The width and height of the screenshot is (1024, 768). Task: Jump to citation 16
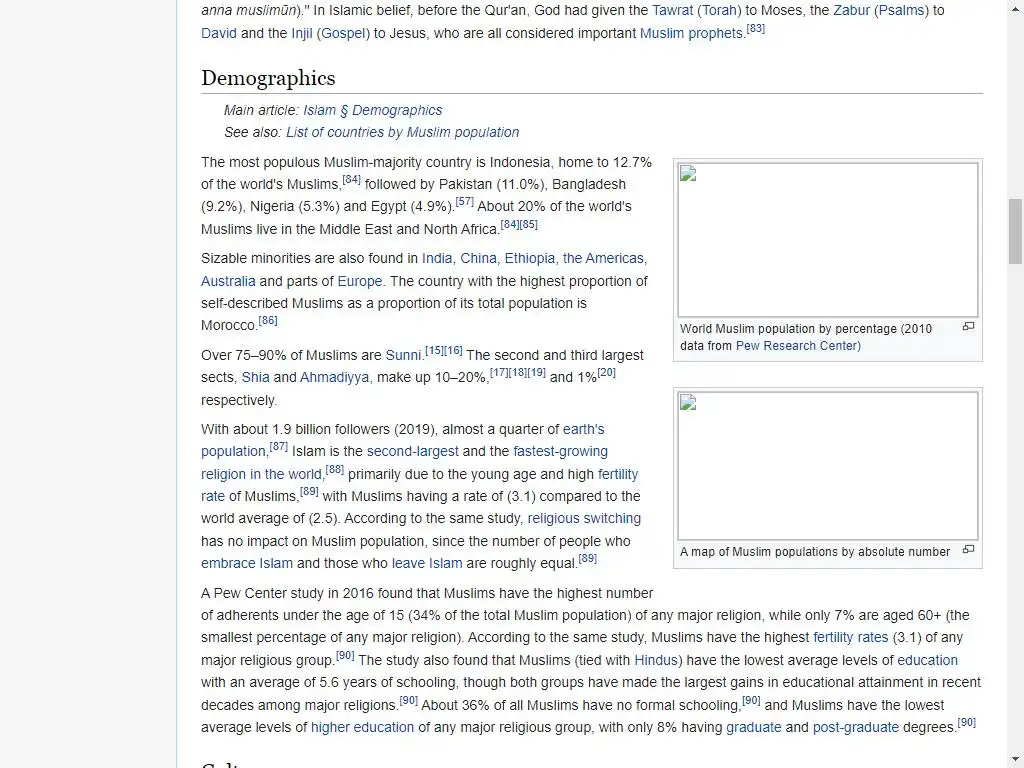[x=453, y=351]
